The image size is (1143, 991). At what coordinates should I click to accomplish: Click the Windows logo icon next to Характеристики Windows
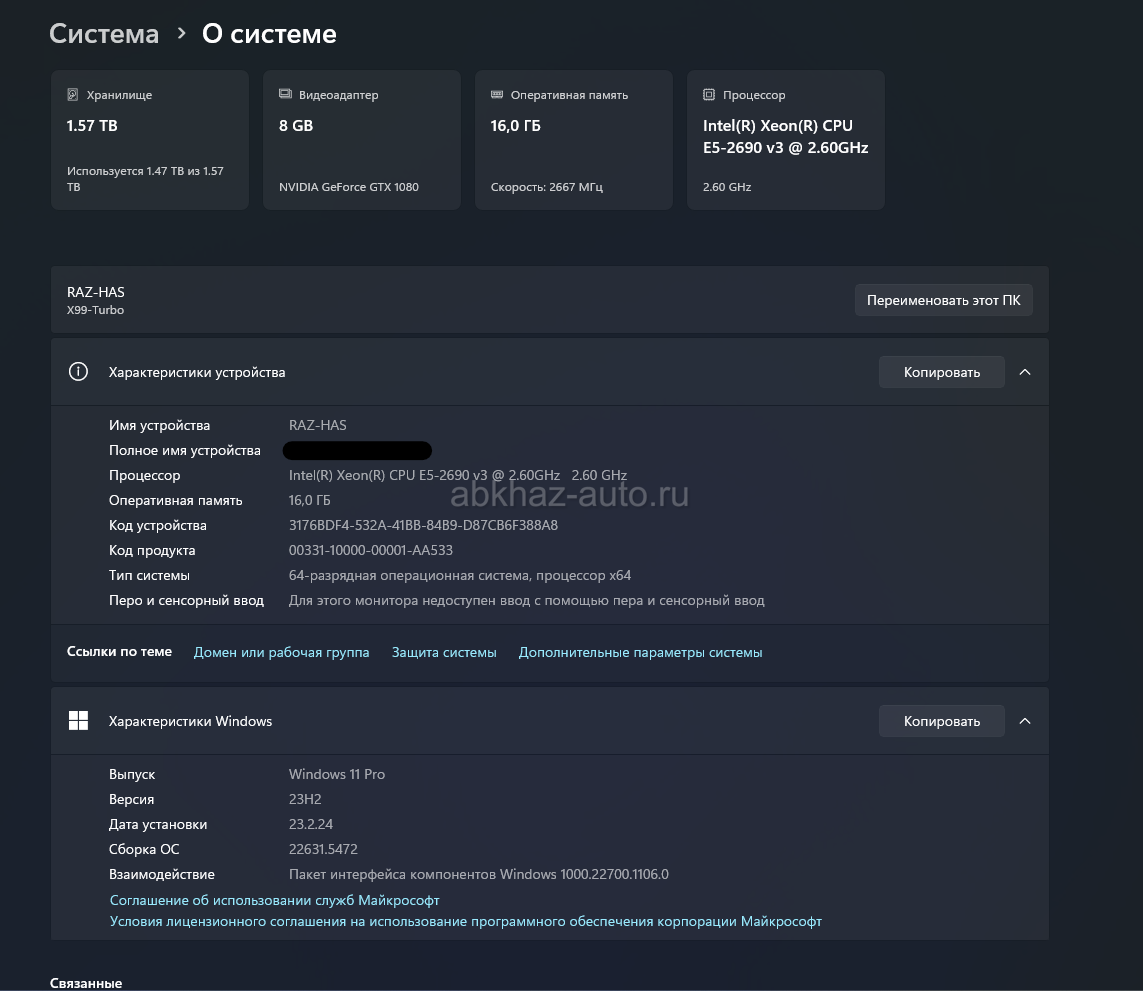click(78, 720)
